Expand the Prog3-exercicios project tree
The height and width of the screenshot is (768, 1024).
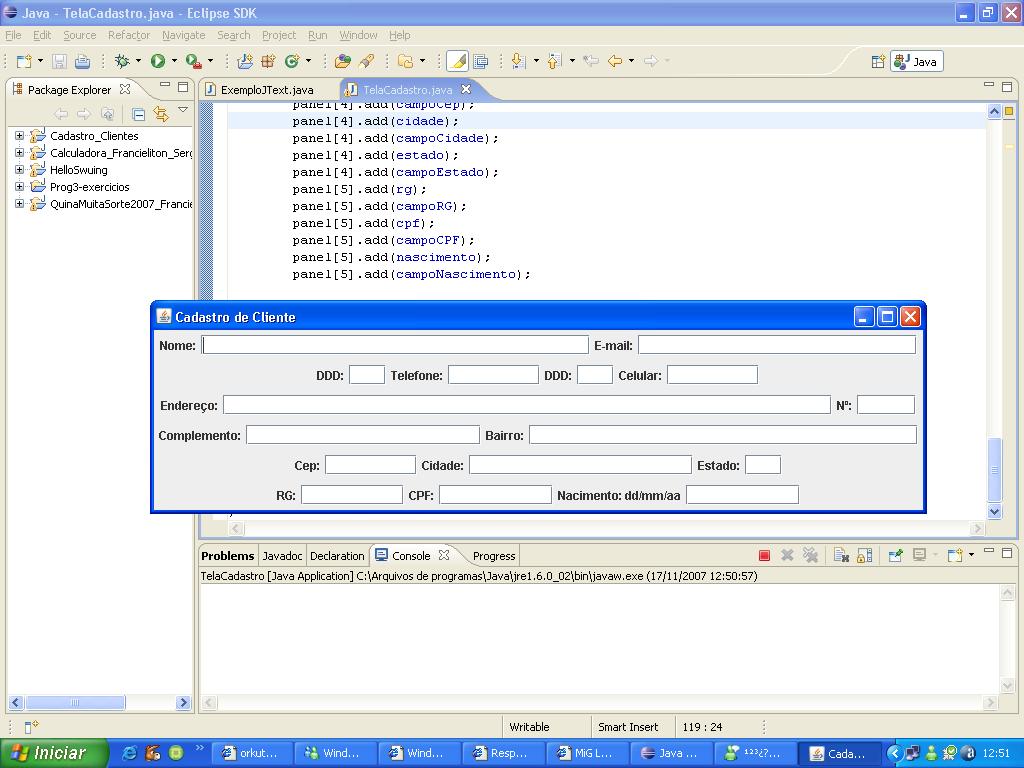(x=19, y=187)
